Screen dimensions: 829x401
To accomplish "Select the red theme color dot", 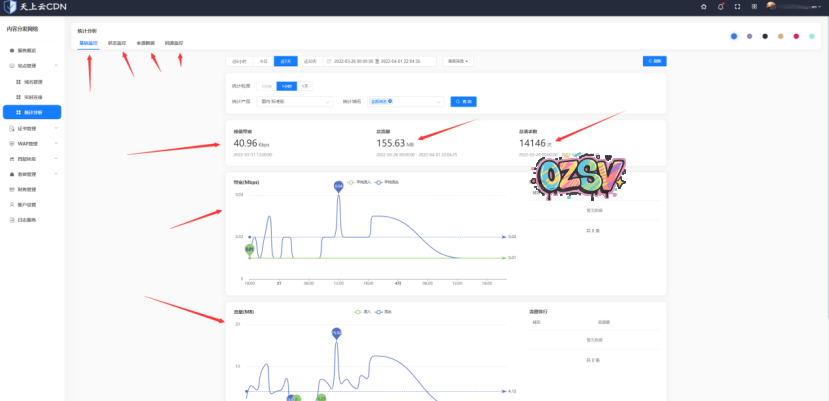I will 796,36.
